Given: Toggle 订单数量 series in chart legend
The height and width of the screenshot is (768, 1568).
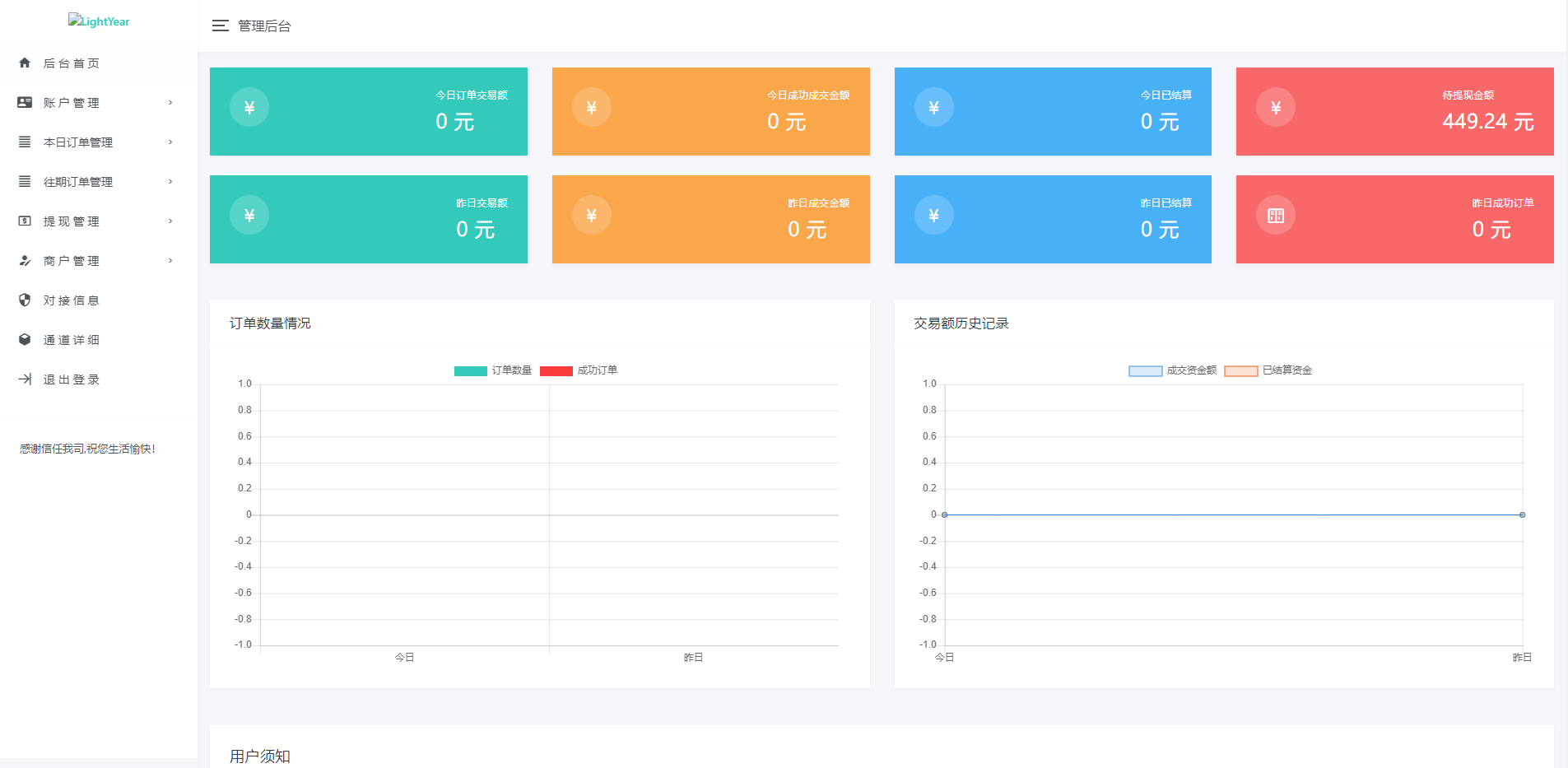Looking at the screenshot, I should pyautogui.click(x=494, y=370).
